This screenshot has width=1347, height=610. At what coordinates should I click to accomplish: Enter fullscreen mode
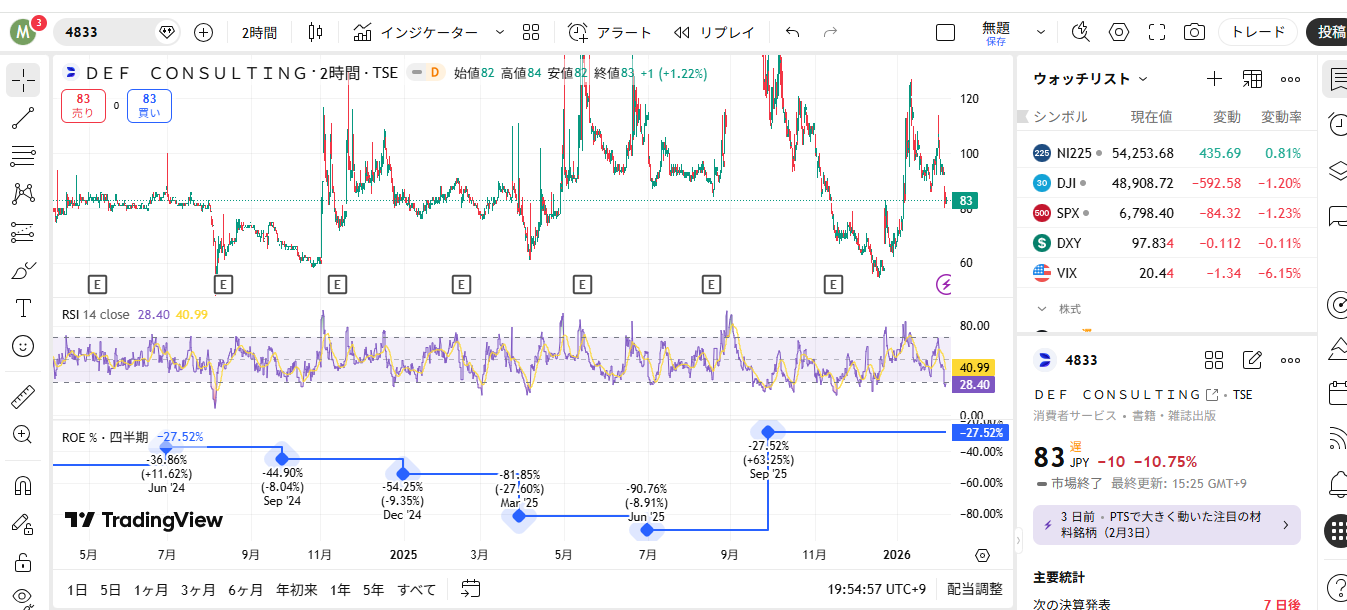pyautogui.click(x=1157, y=32)
